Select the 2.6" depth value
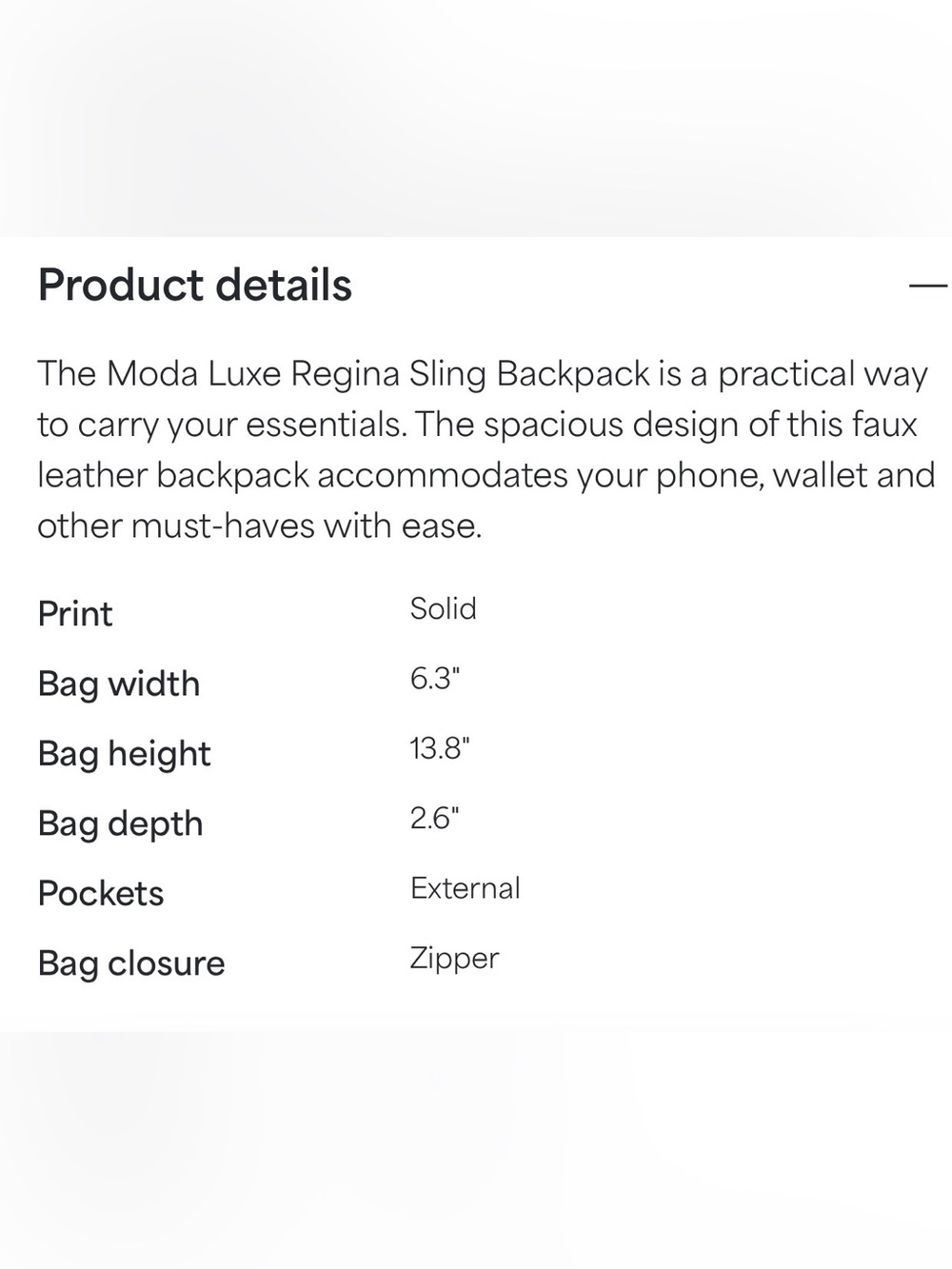Viewport: 952px width, 1269px height. point(435,819)
